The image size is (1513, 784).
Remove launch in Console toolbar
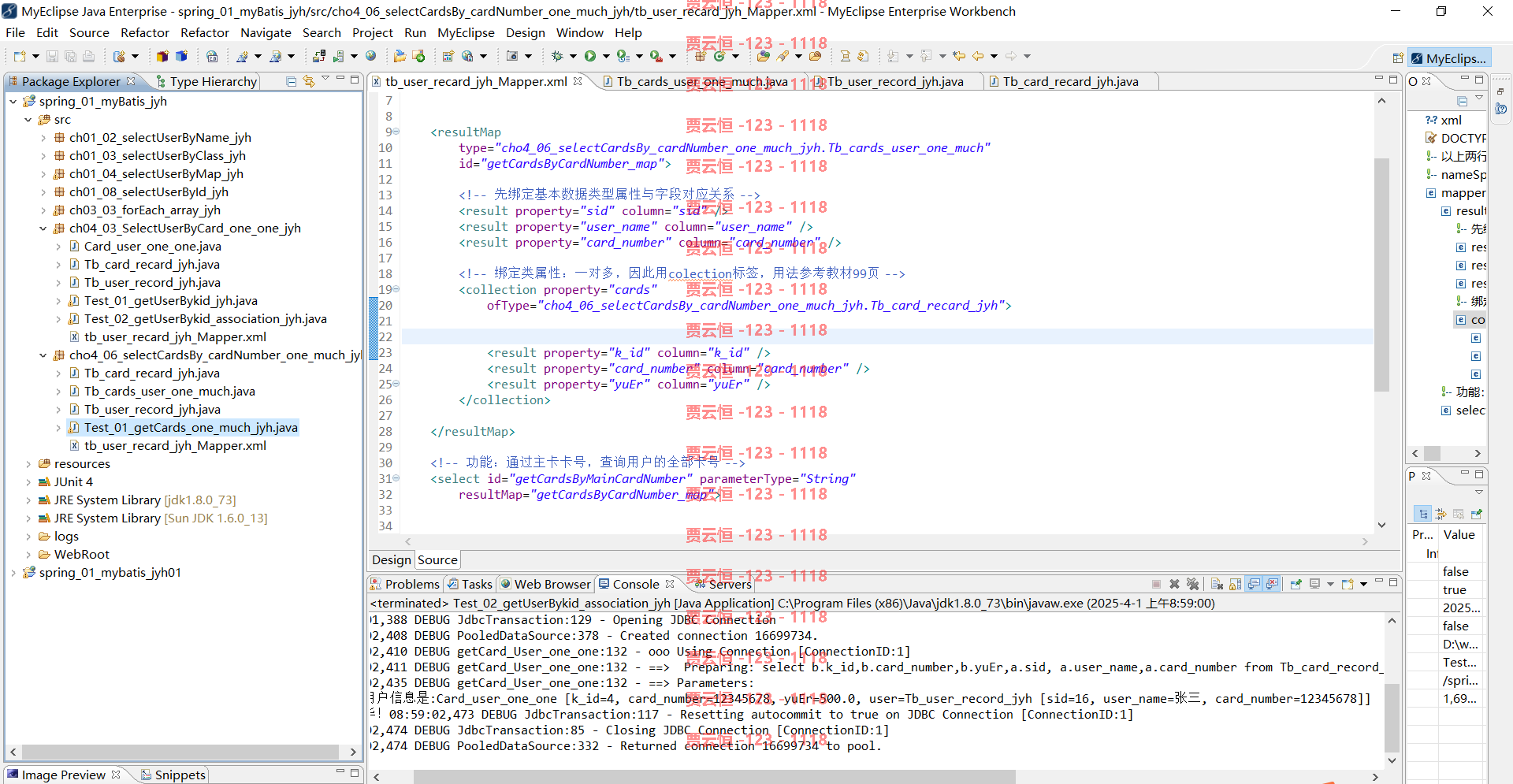coord(1174,584)
